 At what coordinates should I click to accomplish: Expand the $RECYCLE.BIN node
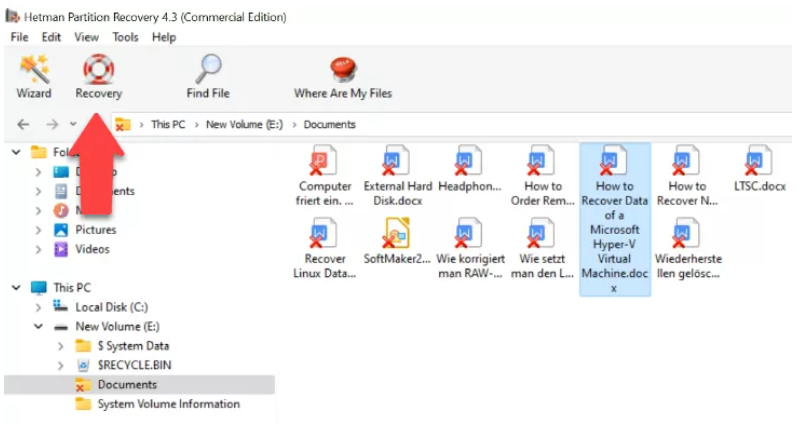coord(60,365)
